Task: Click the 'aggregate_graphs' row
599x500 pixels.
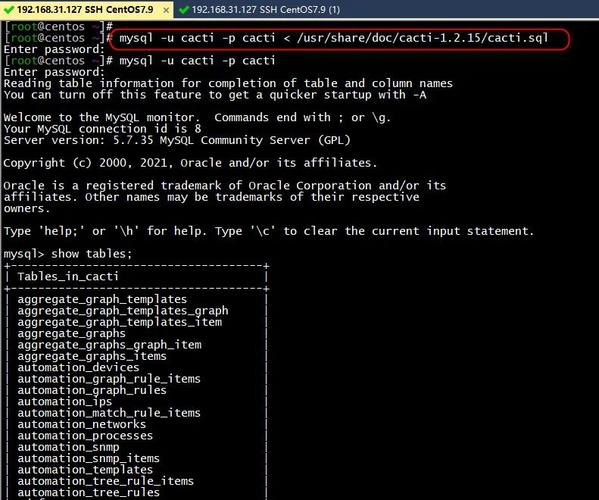Action: pyautogui.click(x=71, y=333)
